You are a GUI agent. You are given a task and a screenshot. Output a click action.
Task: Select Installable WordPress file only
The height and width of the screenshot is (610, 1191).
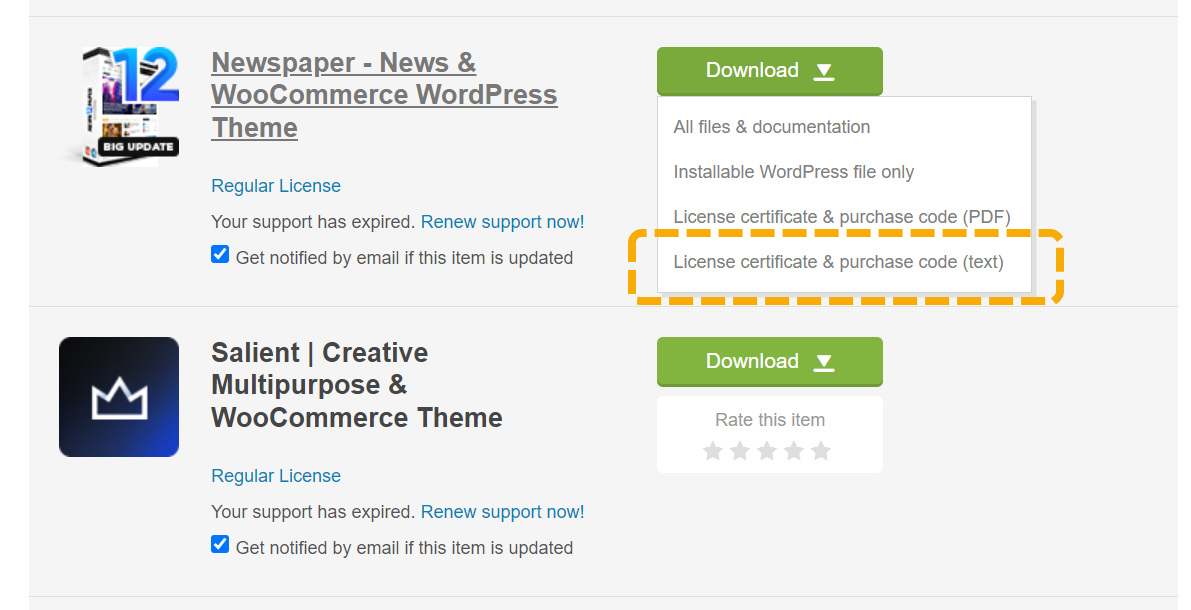click(x=794, y=172)
